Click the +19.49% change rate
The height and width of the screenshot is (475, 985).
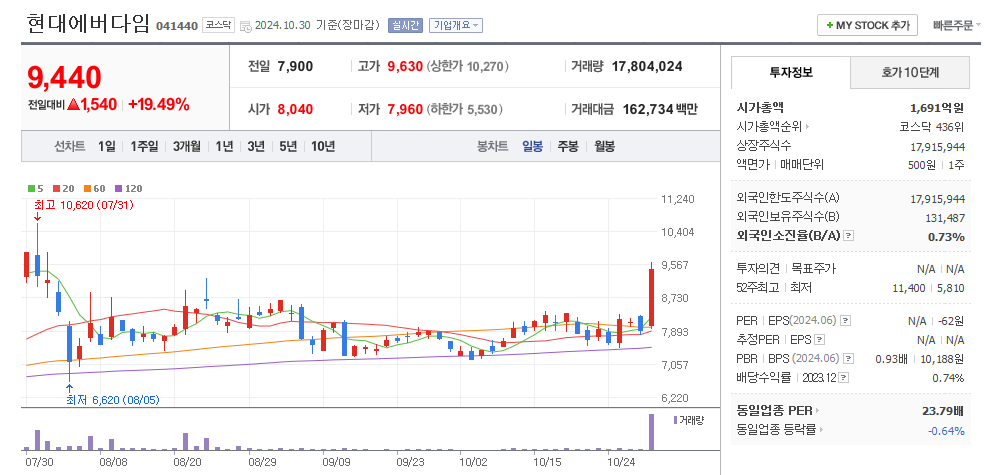click(158, 105)
